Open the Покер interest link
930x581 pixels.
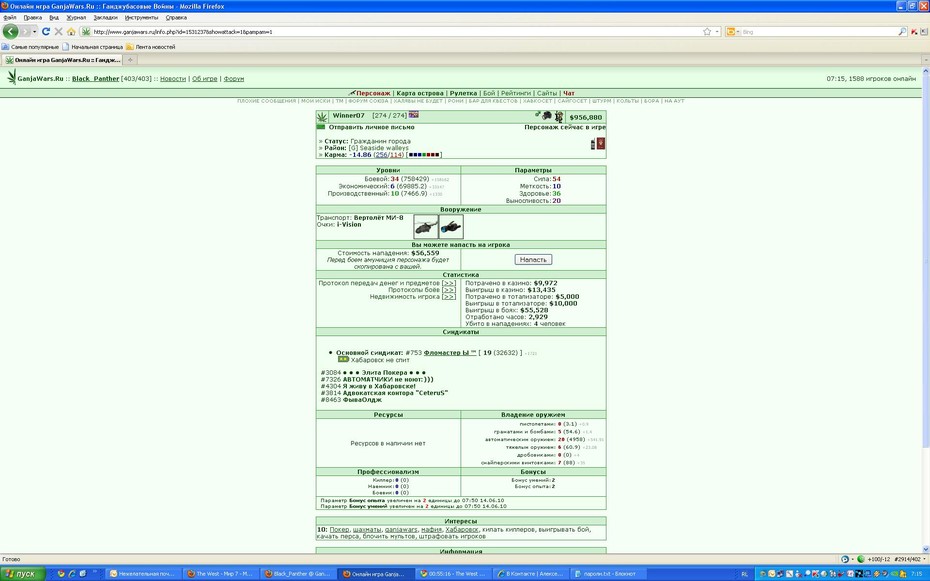[339, 529]
